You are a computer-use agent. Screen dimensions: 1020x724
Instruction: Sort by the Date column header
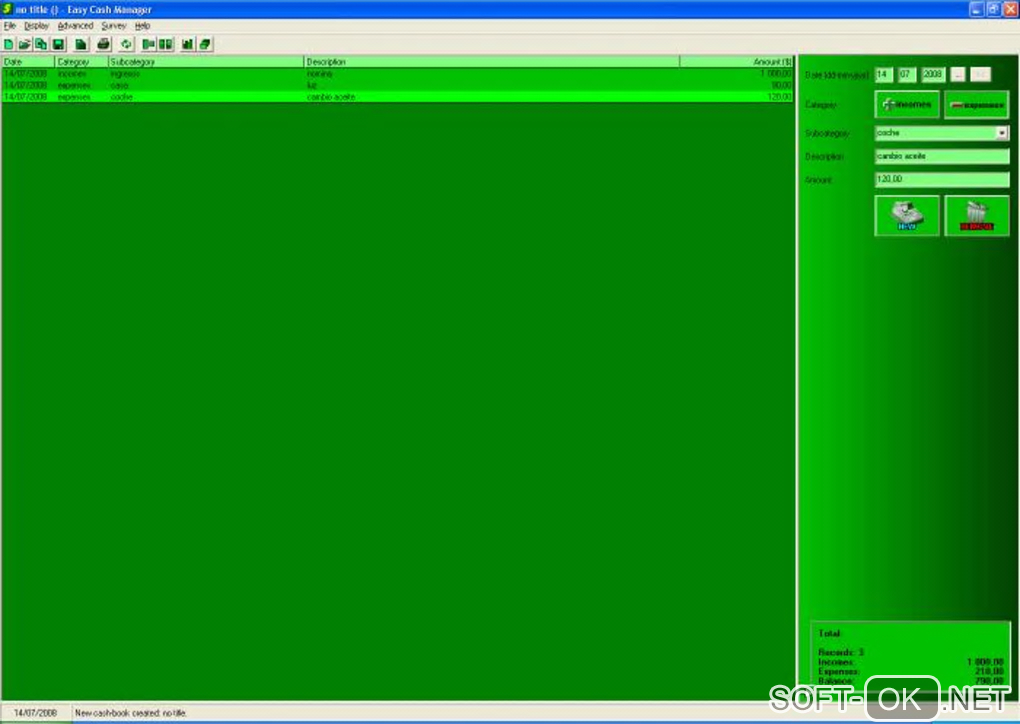(28, 62)
